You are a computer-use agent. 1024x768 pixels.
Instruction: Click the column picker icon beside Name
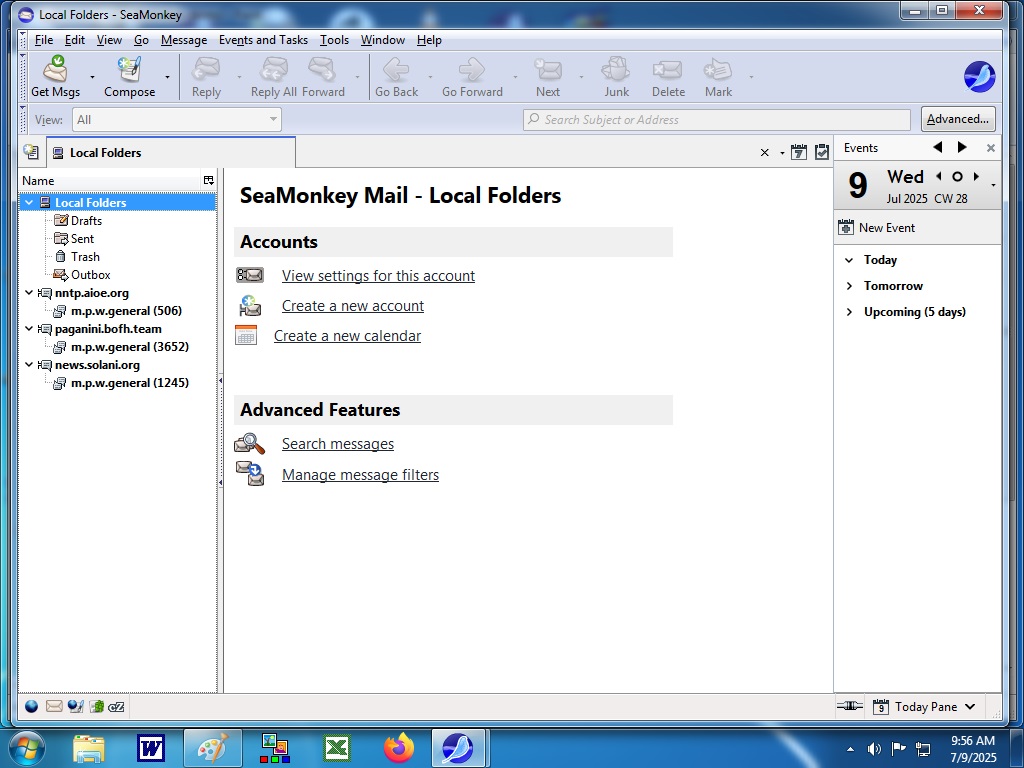(x=208, y=180)
